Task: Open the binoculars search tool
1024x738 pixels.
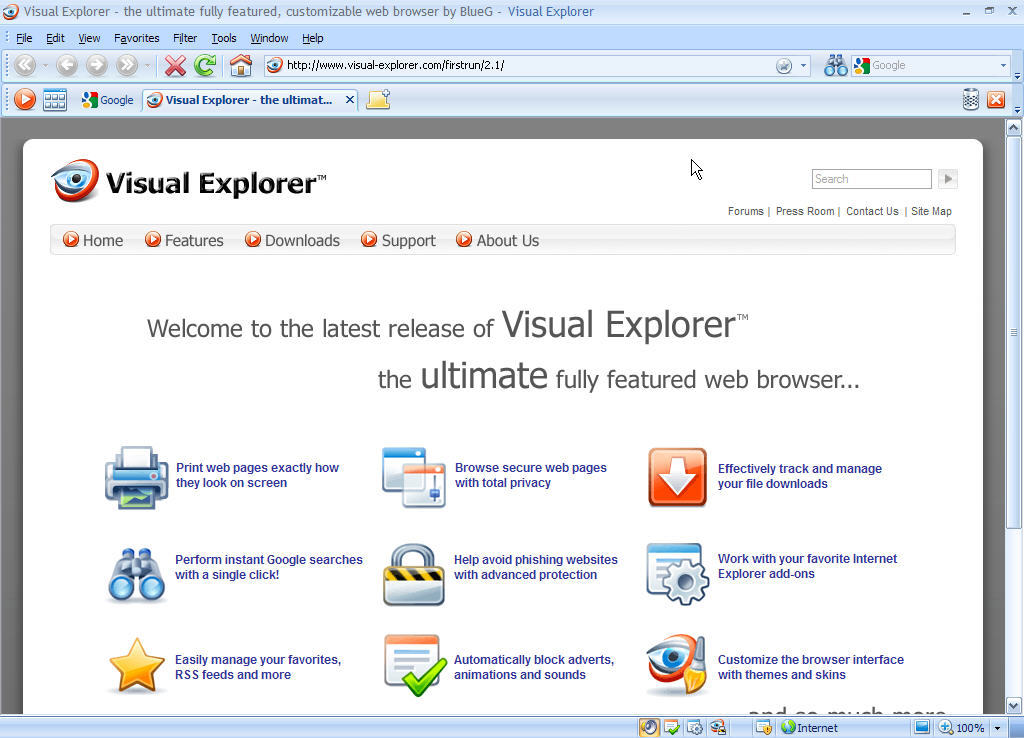Action: [835, 65]
